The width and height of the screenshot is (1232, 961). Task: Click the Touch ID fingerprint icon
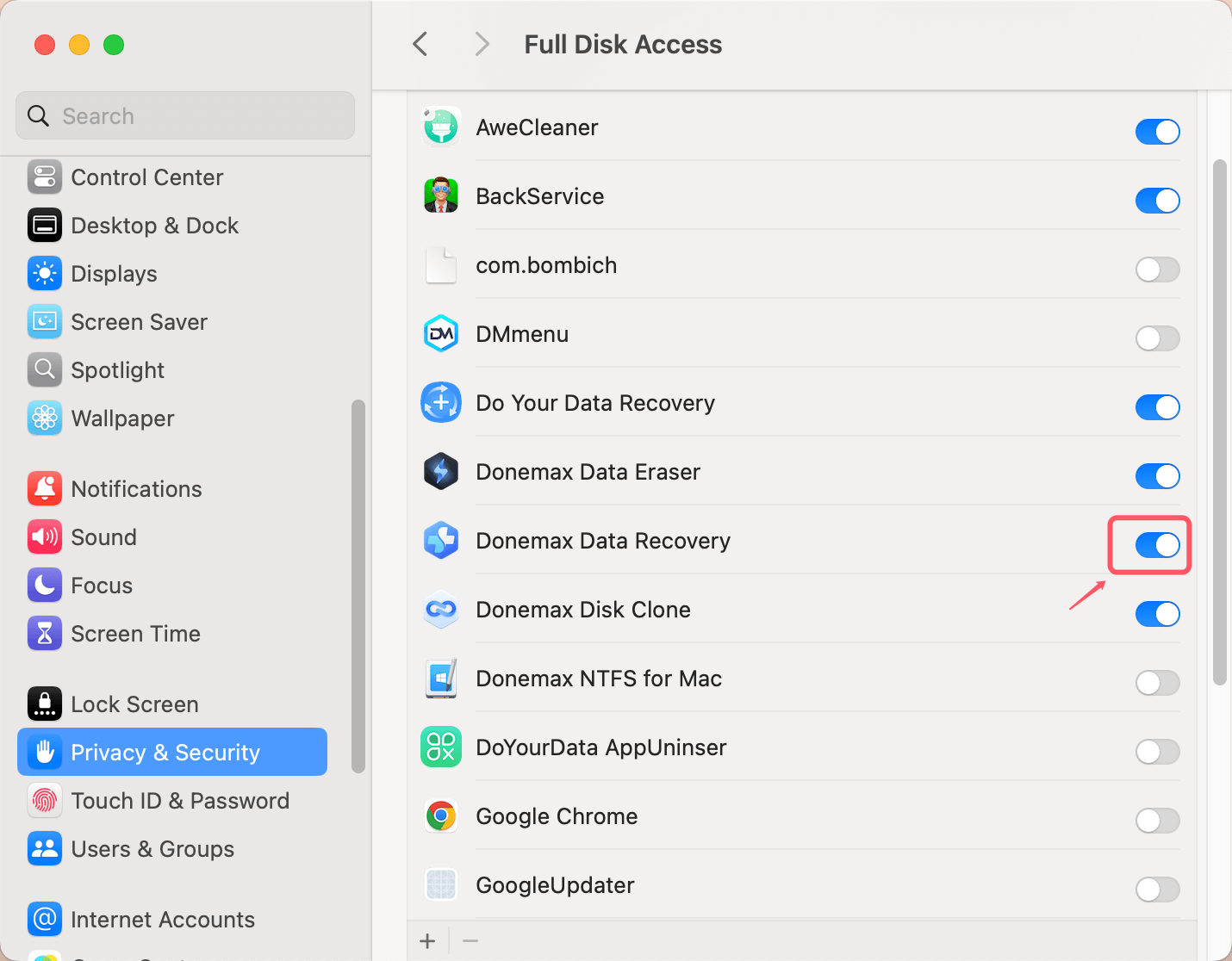point(44,800)
